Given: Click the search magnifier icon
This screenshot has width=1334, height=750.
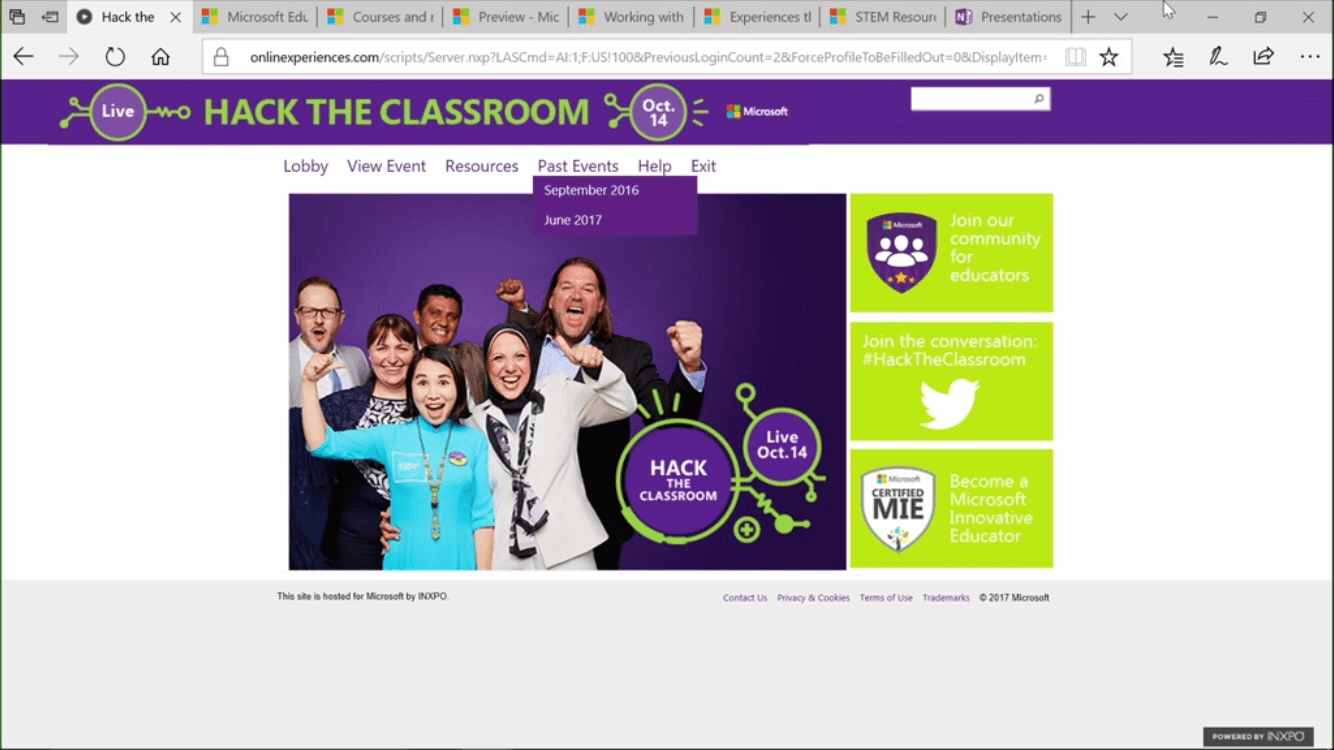Looking at the screenshot, I should (x=1039, y=99).
